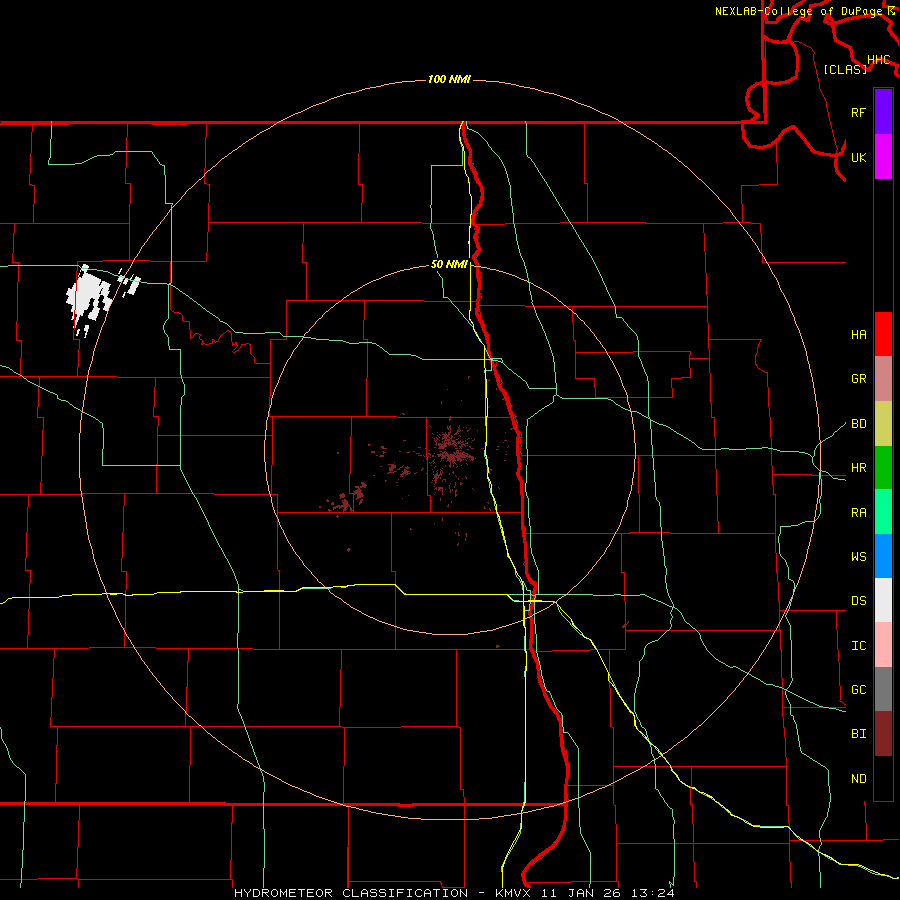Viewport: 900px width, 900px height.
Task: Click the ND legend label
Action: [x=859, y=779]
